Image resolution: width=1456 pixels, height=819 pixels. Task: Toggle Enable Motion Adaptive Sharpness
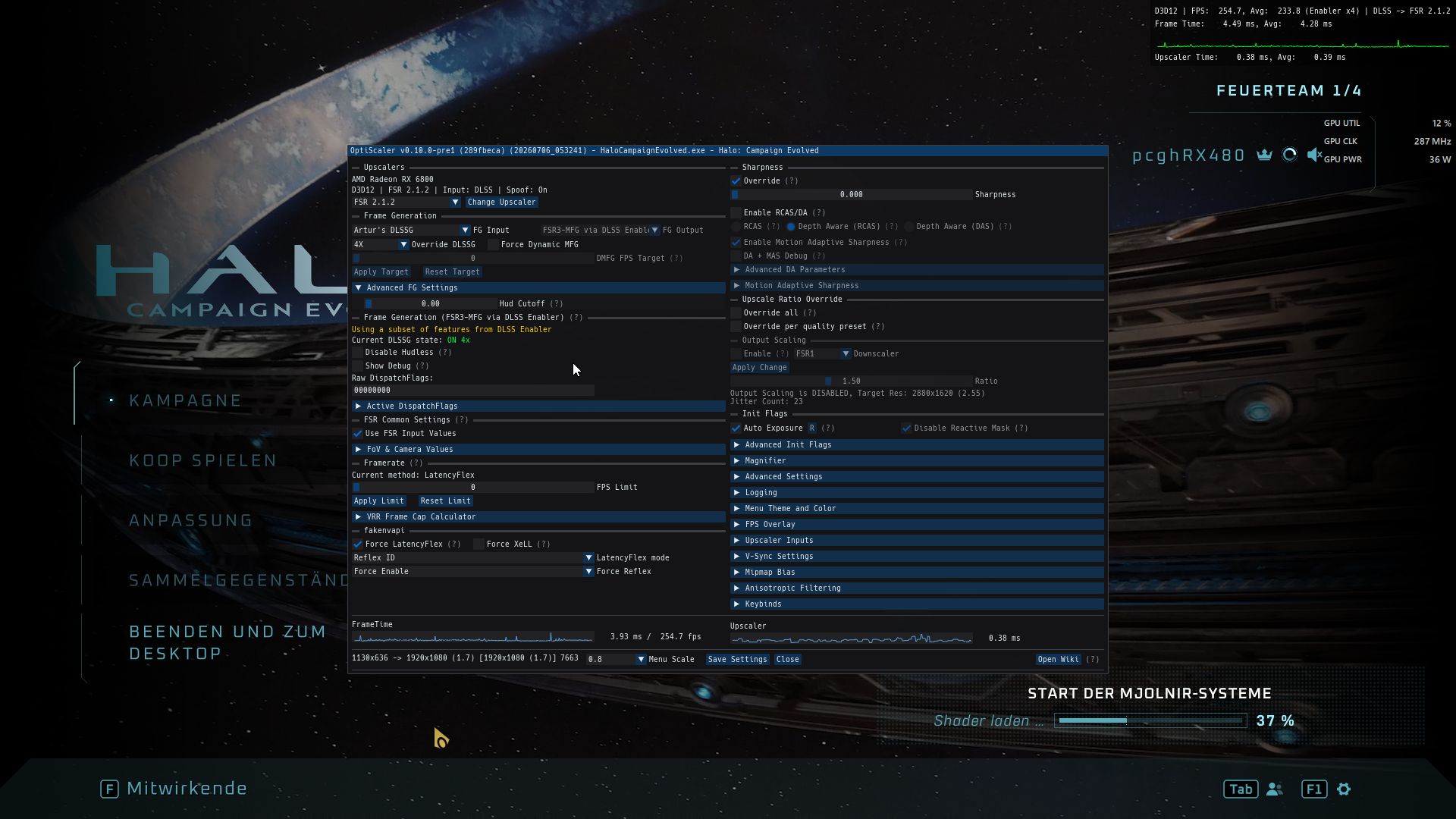click(736, 243)
